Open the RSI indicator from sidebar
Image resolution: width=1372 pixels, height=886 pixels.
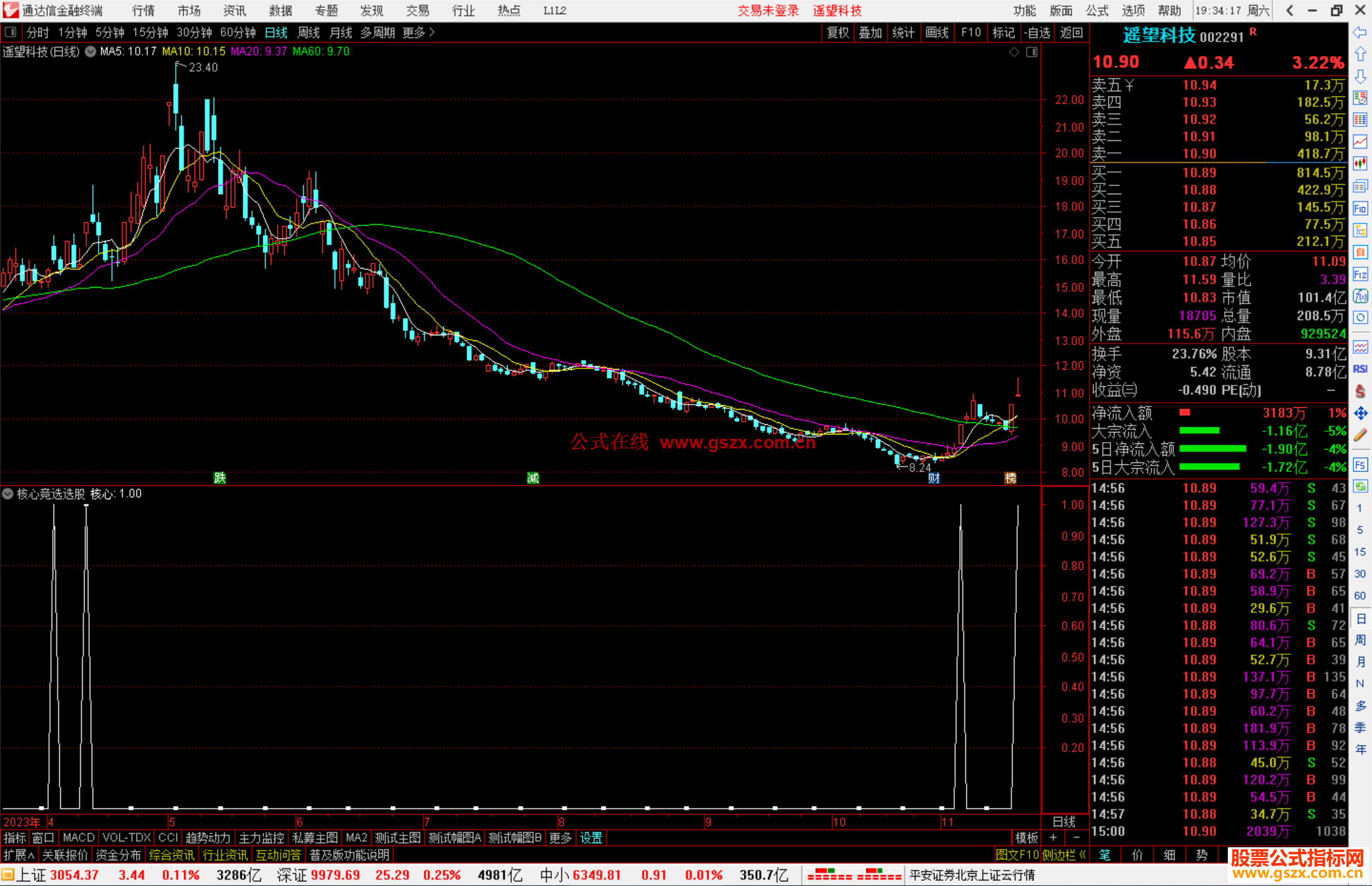click(1360, 369)
